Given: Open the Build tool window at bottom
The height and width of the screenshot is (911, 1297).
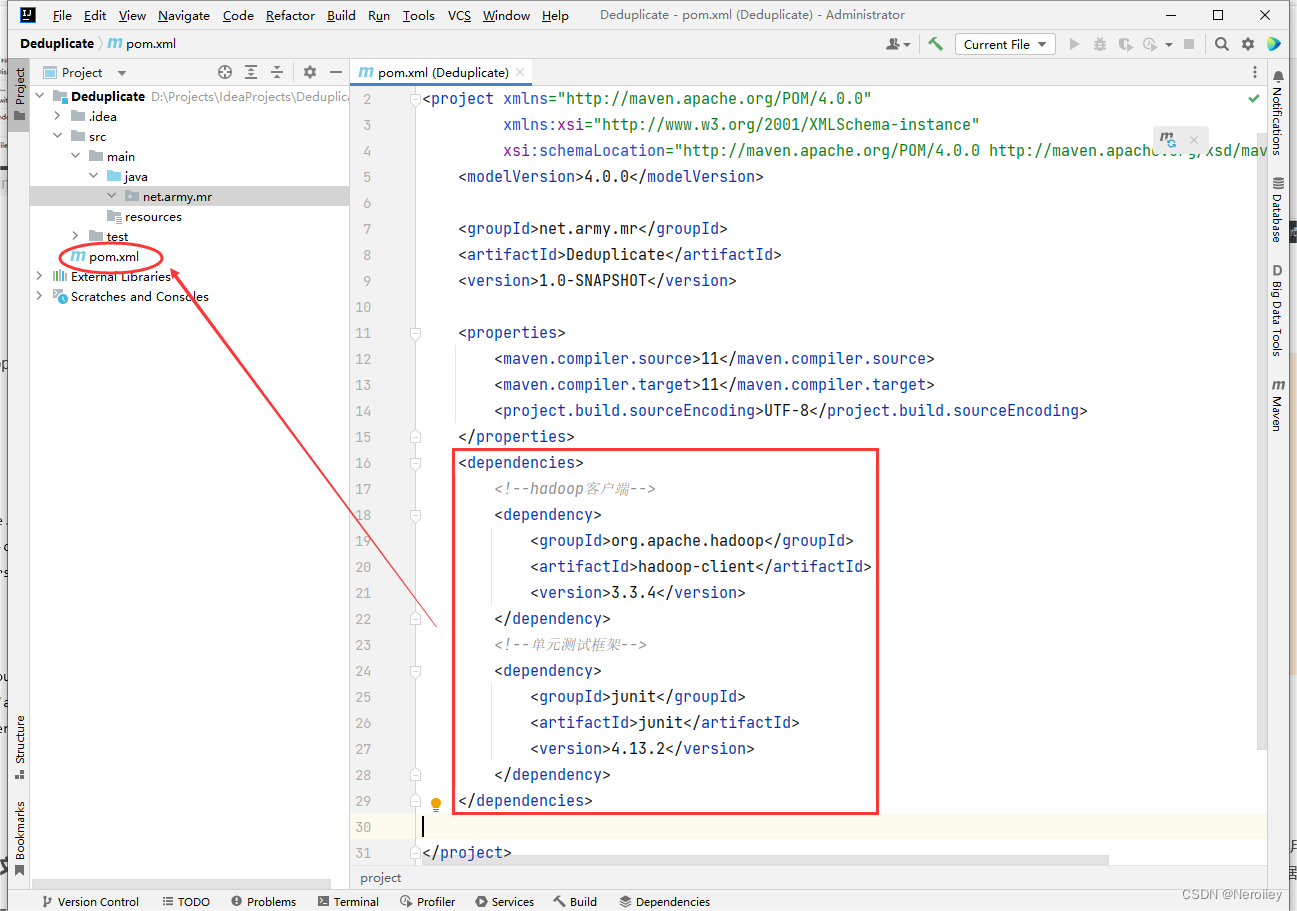Looking at the screenshot, I should 575,901.
